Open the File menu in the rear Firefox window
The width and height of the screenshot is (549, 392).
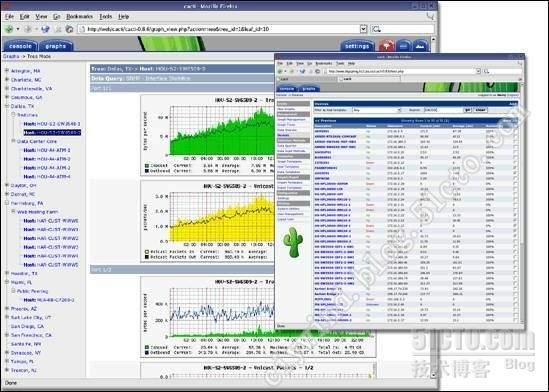pyautogui.click(x=9, y=16)
